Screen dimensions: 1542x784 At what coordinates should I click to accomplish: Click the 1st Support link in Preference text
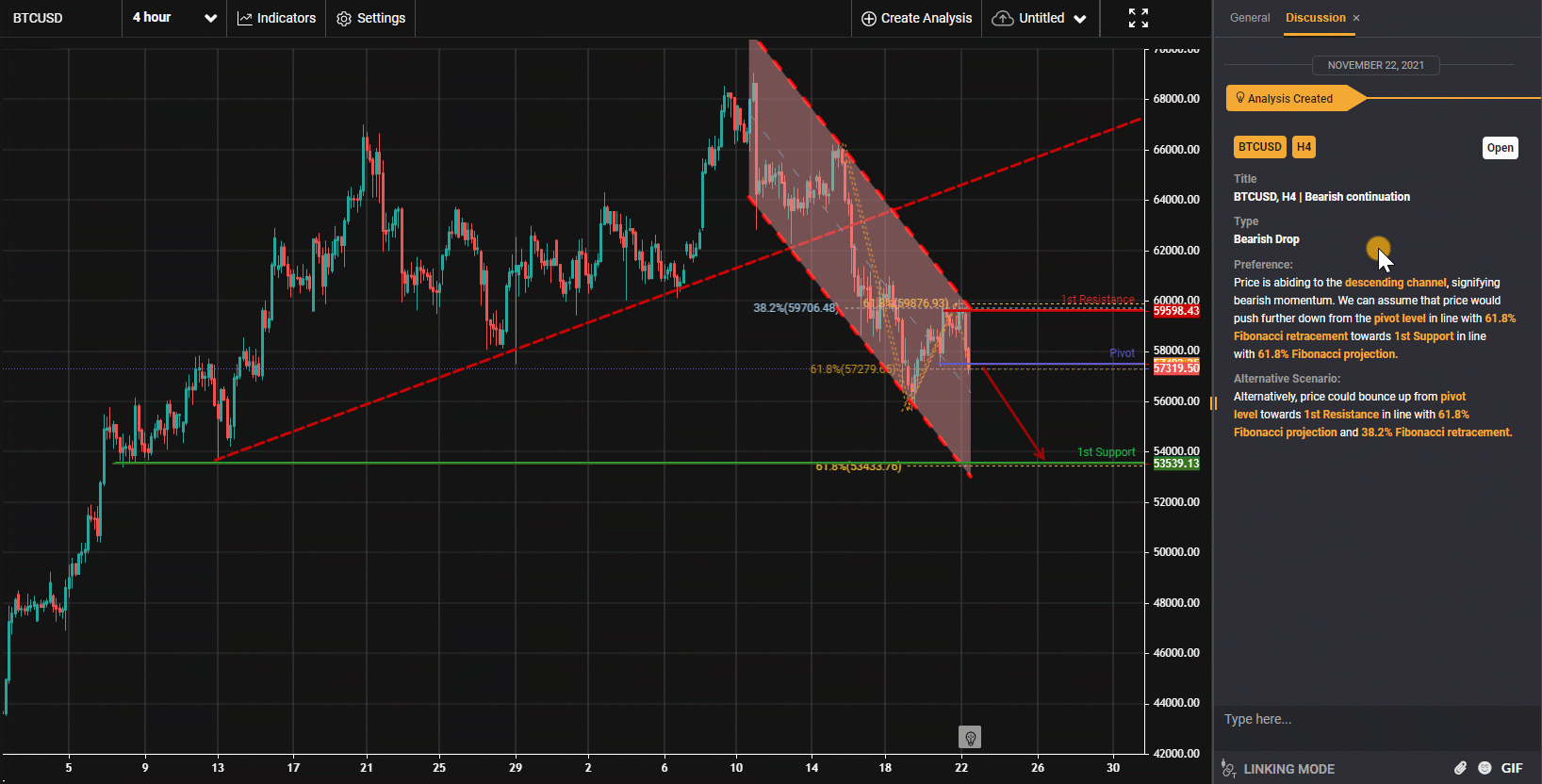[x=1423, y=336]
